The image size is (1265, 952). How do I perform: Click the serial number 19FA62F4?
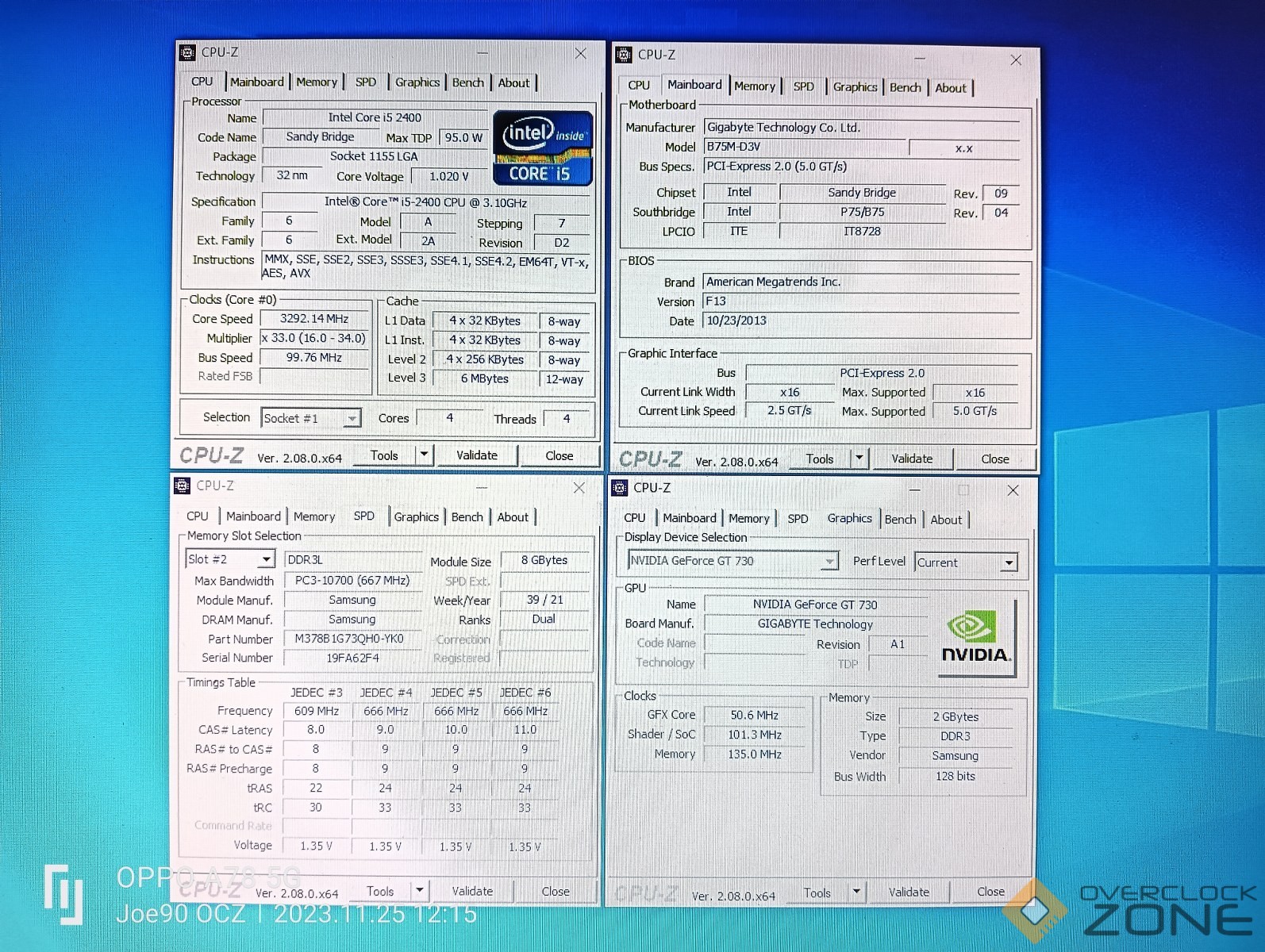point(352,658)
